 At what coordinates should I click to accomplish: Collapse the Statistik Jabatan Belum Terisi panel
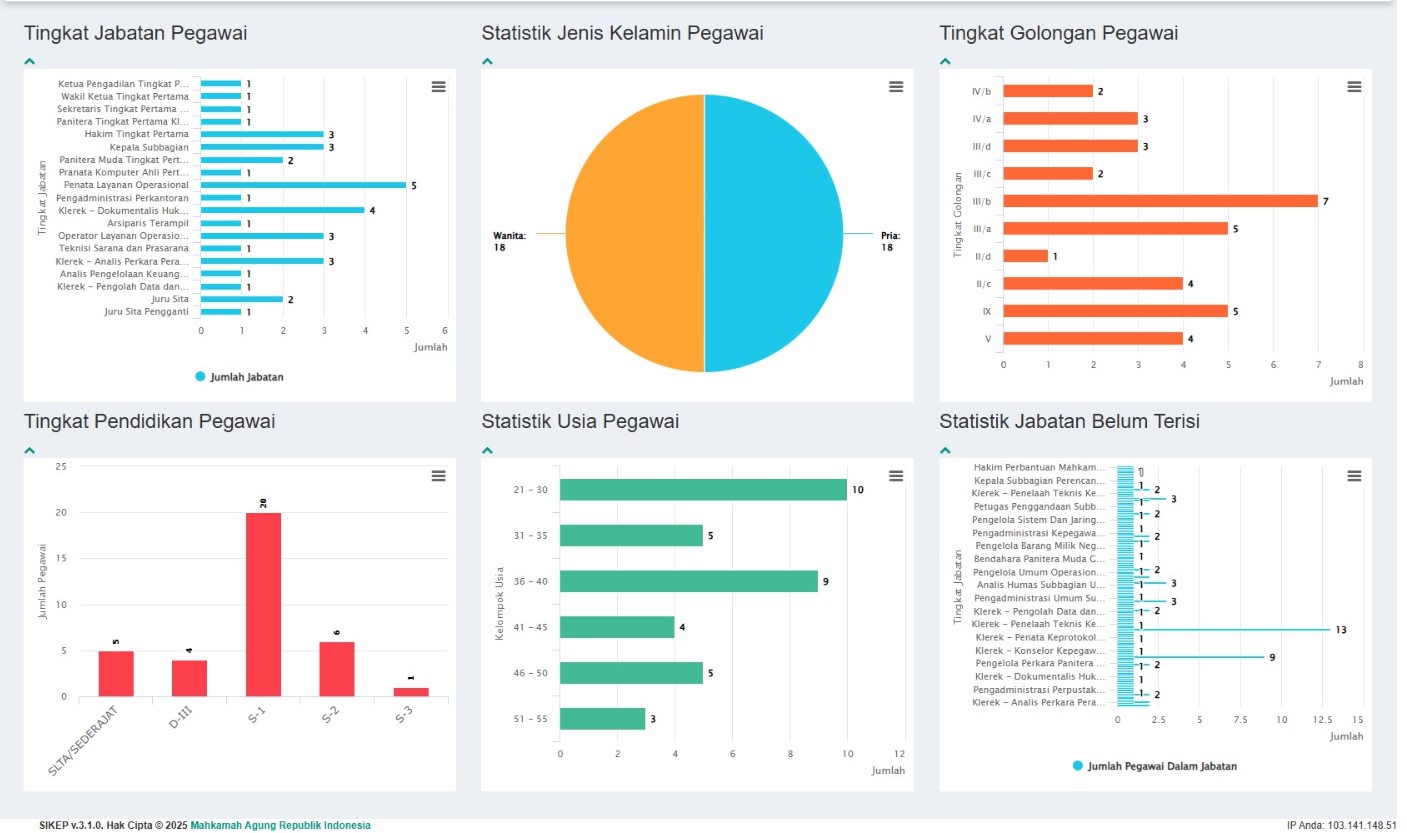946,450
